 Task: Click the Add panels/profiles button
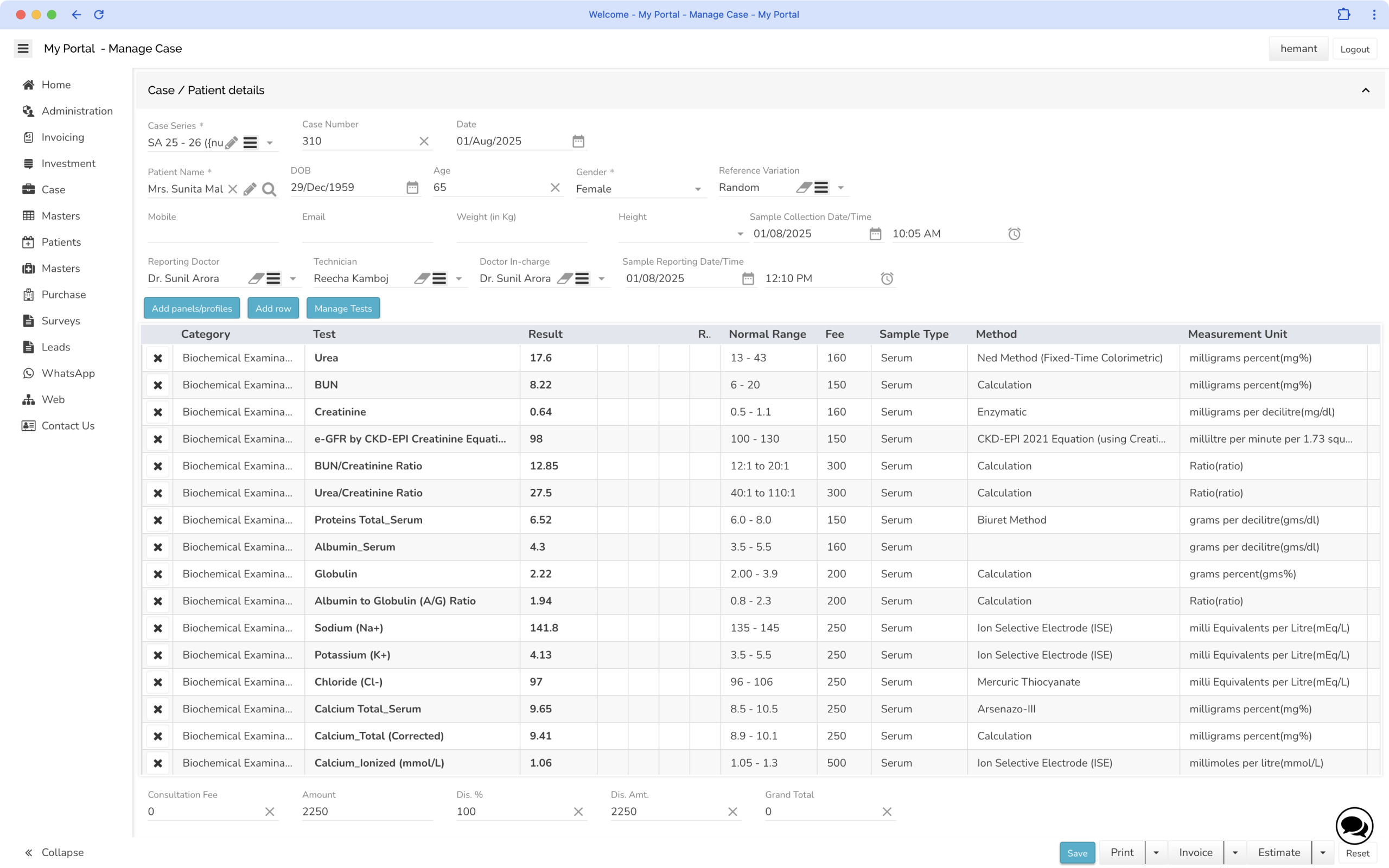192,308
